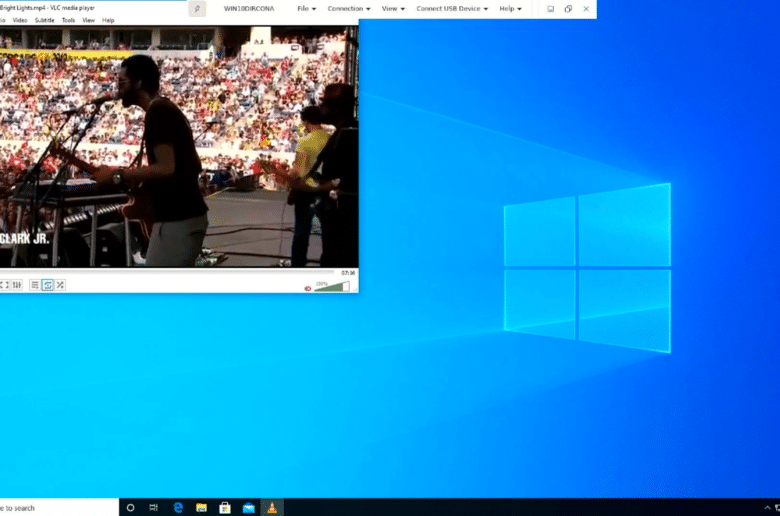780x516 pixels.
Task: Open Mail app from taskbar
Action: (x=249, y=508)
